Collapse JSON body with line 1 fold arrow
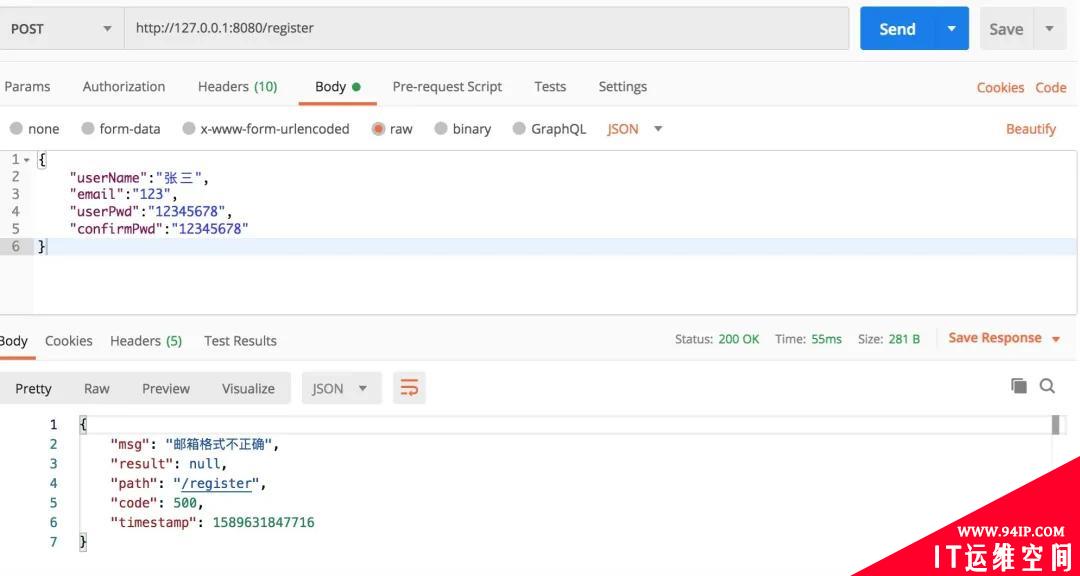This screenshot has width=1080, height=576. (x=27, y=160)
